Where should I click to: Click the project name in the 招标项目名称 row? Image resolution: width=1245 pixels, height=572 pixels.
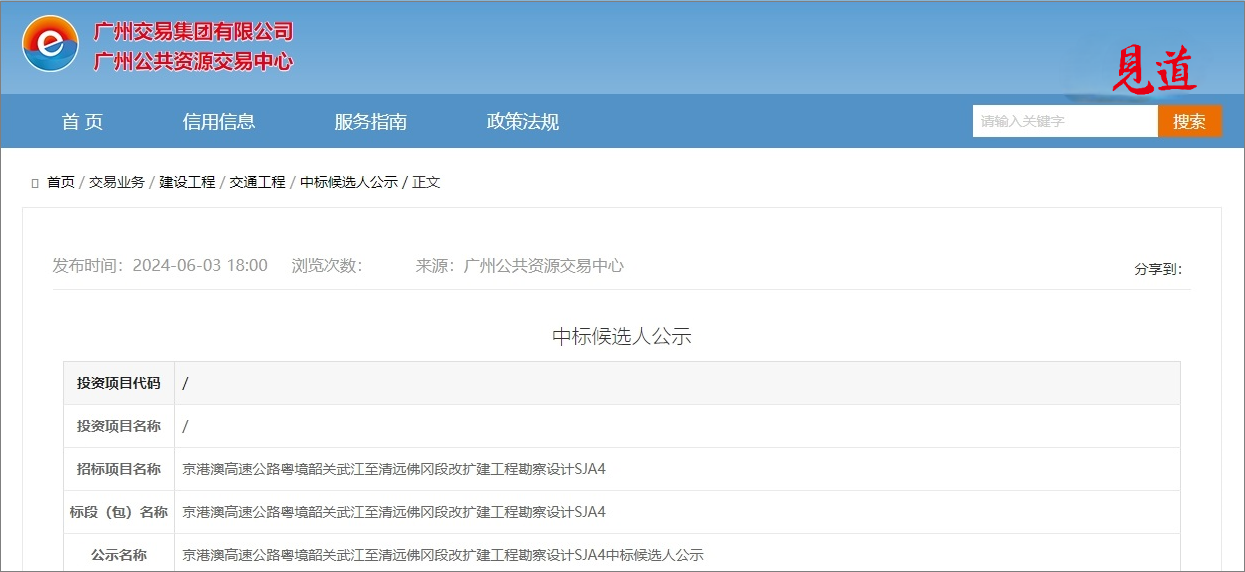(394, 469)
